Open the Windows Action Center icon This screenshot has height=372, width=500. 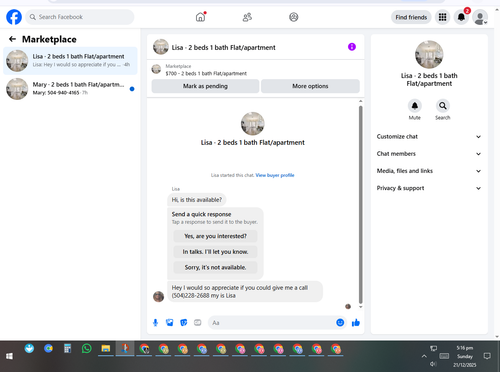[487, 356]
